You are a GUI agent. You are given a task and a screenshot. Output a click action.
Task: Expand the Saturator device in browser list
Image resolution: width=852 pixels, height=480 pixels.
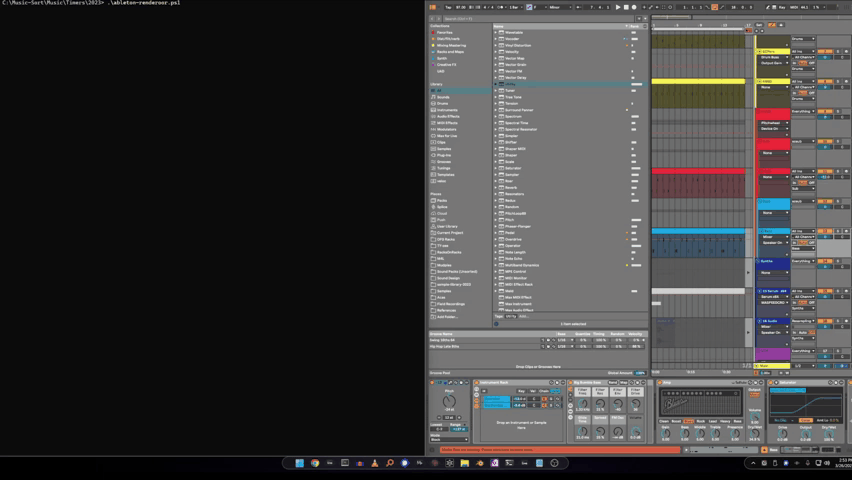click(x=497, y=168)
